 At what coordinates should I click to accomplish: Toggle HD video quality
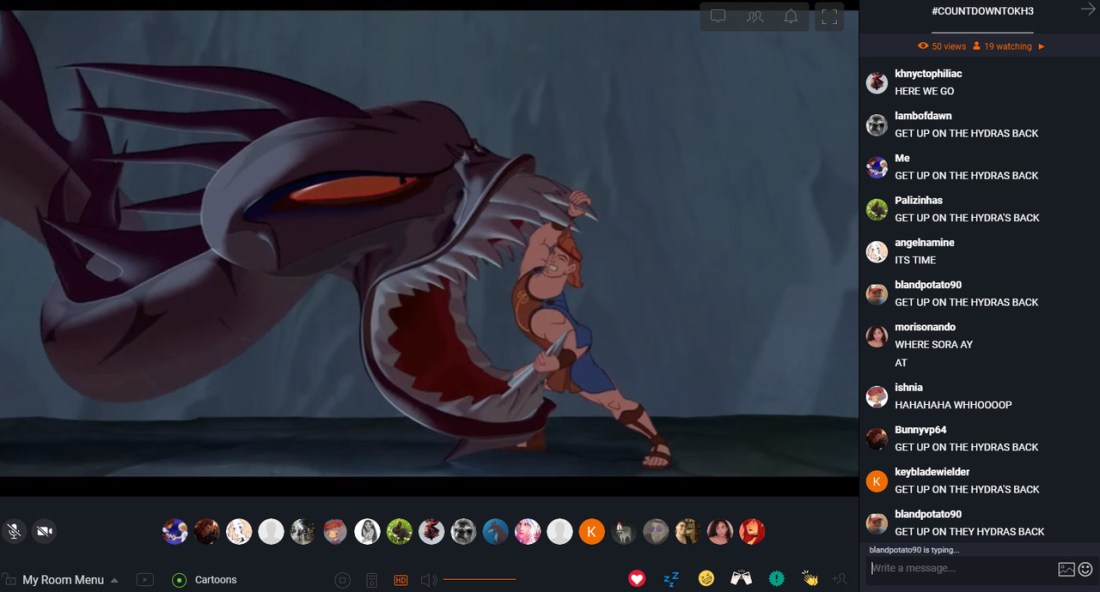(401, 580)
